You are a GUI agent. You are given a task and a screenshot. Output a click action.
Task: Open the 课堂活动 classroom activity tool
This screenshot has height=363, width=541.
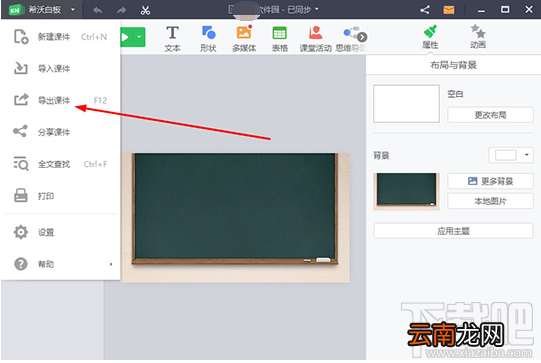pyautogui.click(x=315, y=39)
